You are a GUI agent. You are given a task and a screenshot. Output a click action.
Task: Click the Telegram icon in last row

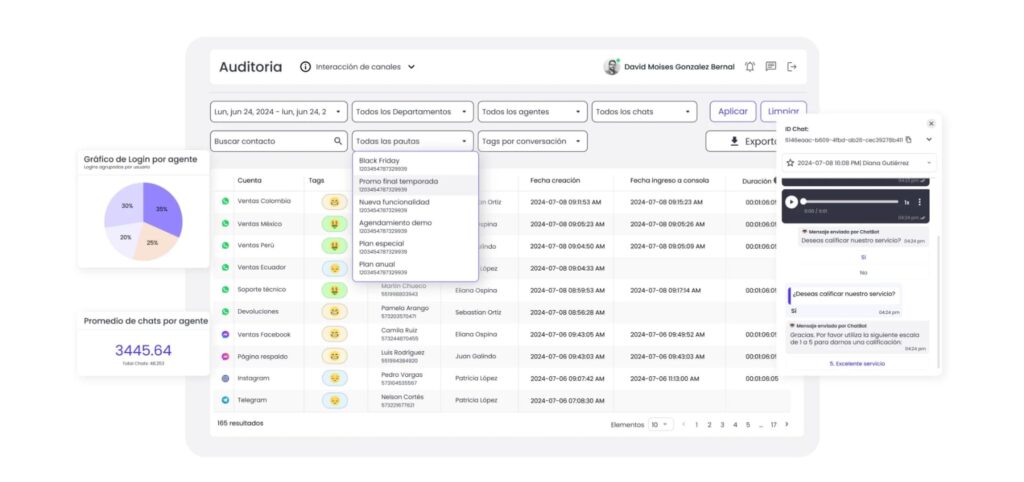225,400
